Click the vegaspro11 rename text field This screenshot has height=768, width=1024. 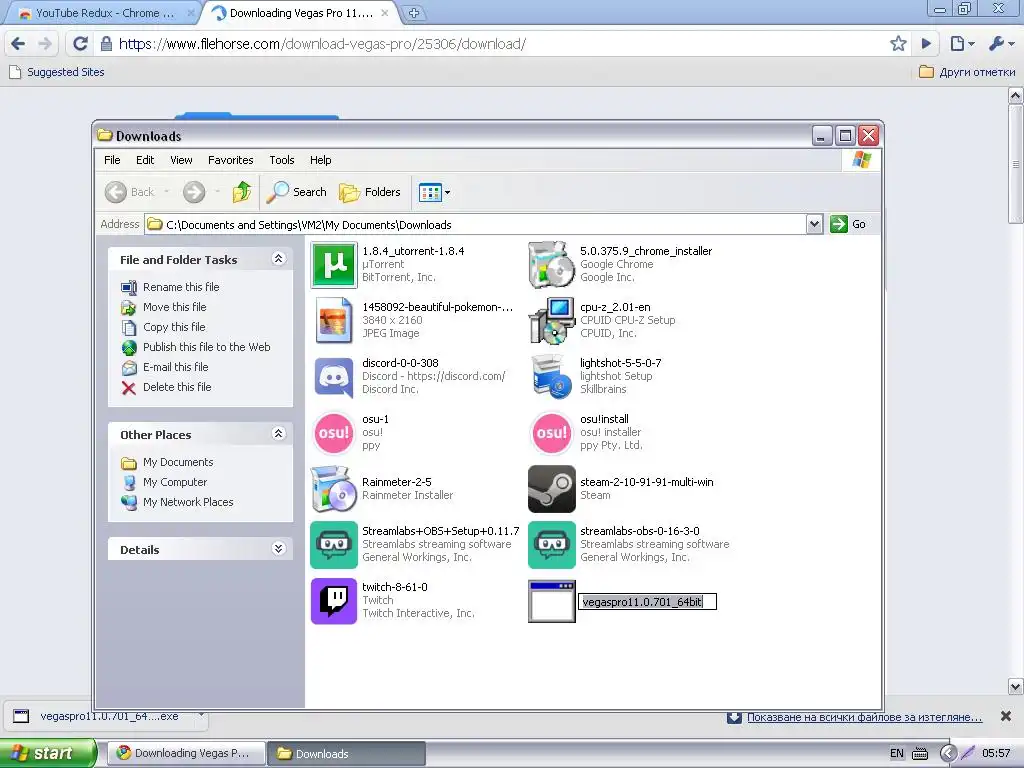[647, 601]
